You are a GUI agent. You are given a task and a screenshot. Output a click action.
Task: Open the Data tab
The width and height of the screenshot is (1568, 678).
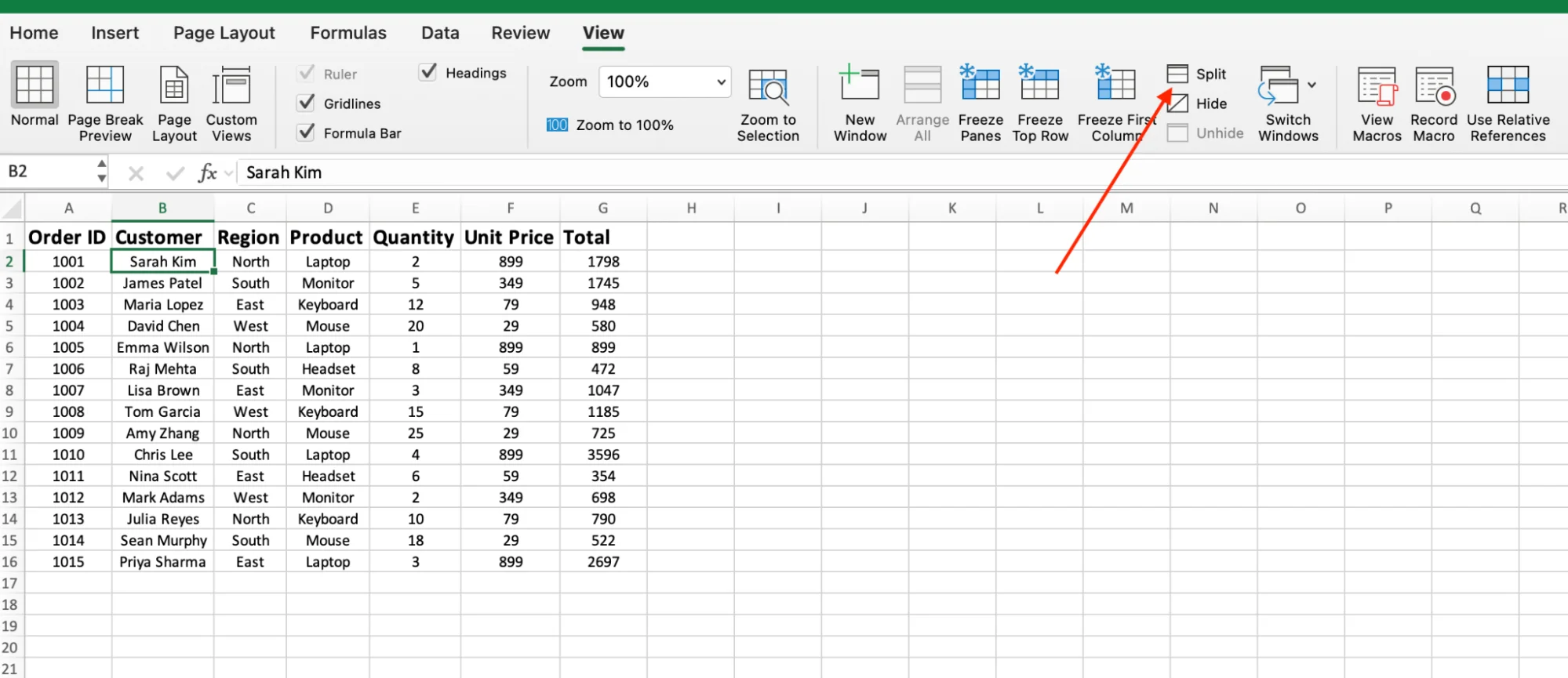tap(440, 33)
